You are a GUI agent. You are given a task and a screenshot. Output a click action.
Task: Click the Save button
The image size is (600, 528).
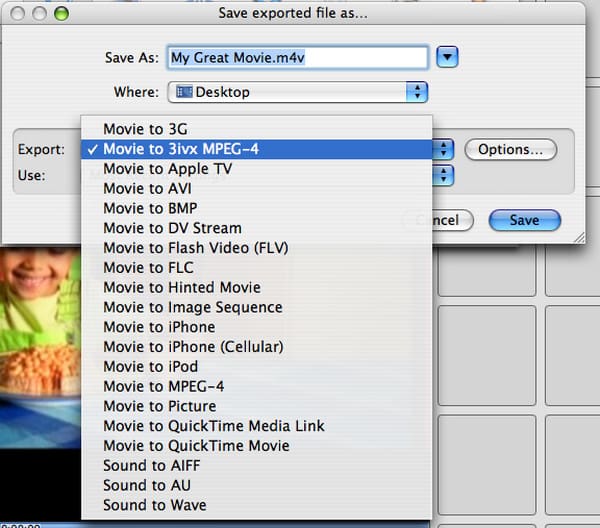[524, 220]
